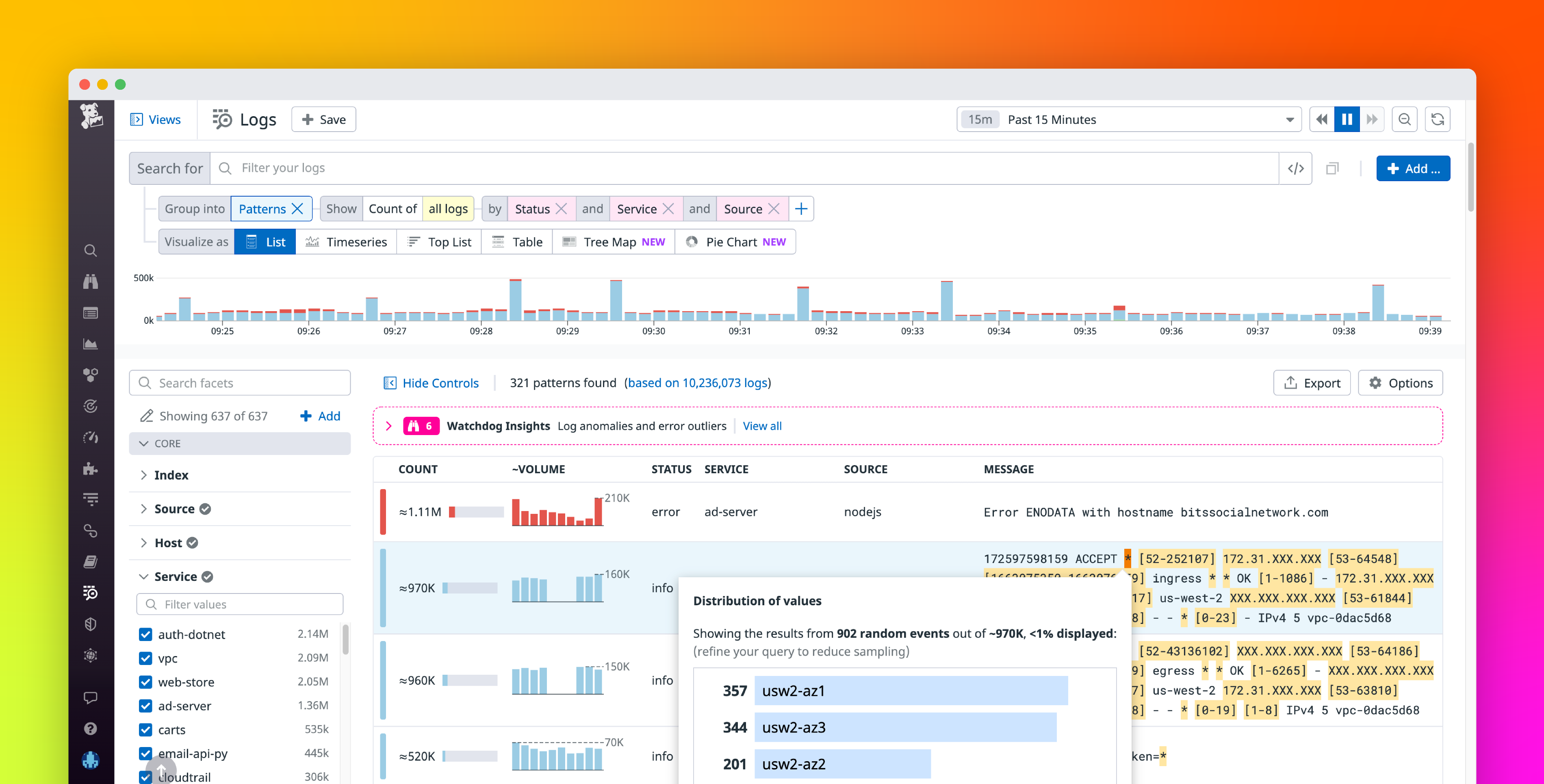
Task: Uncheck the vpc service filter
Action: [x=145, y=658]
